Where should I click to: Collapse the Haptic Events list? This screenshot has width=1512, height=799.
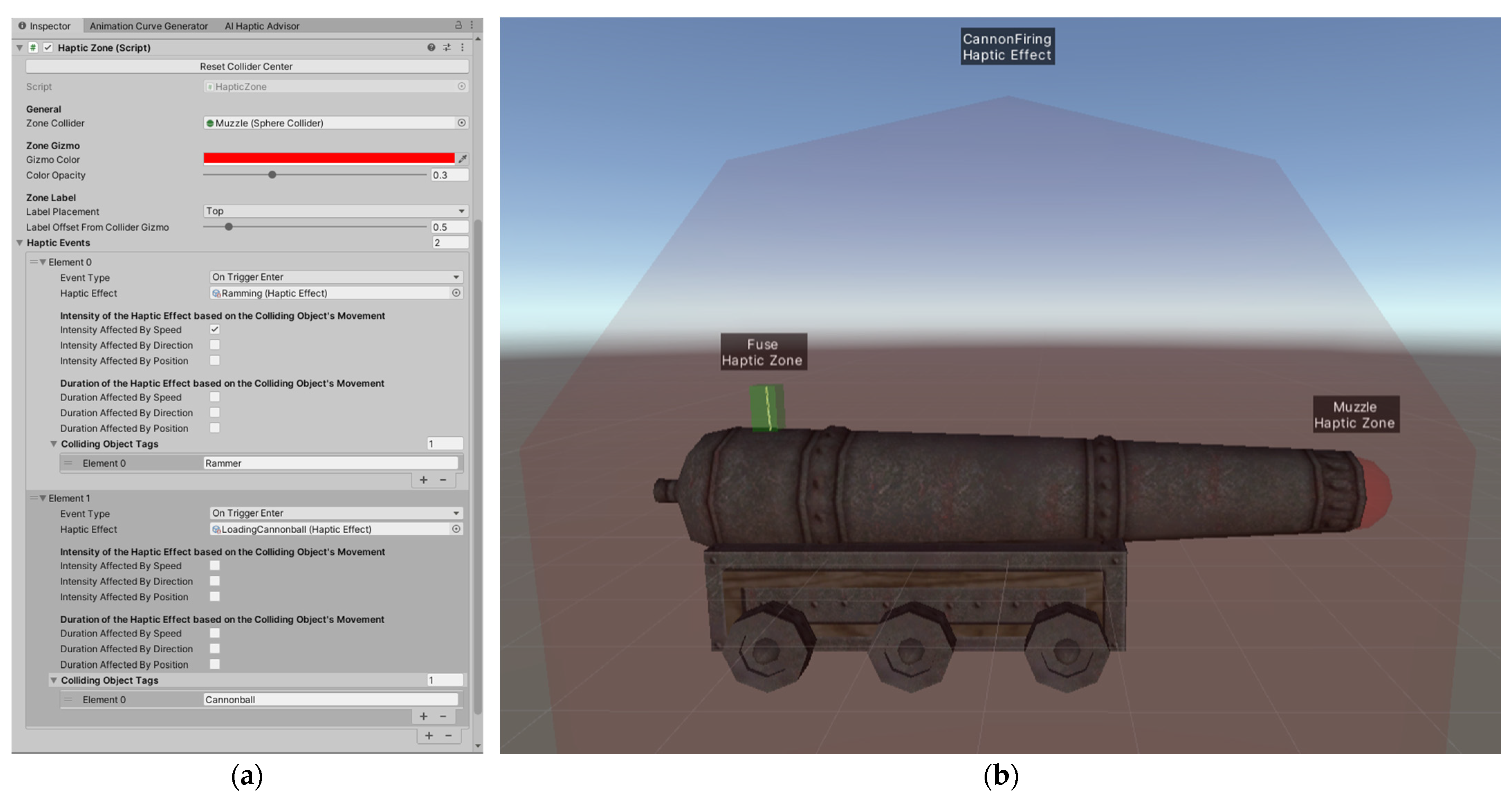tap(19, 242)
